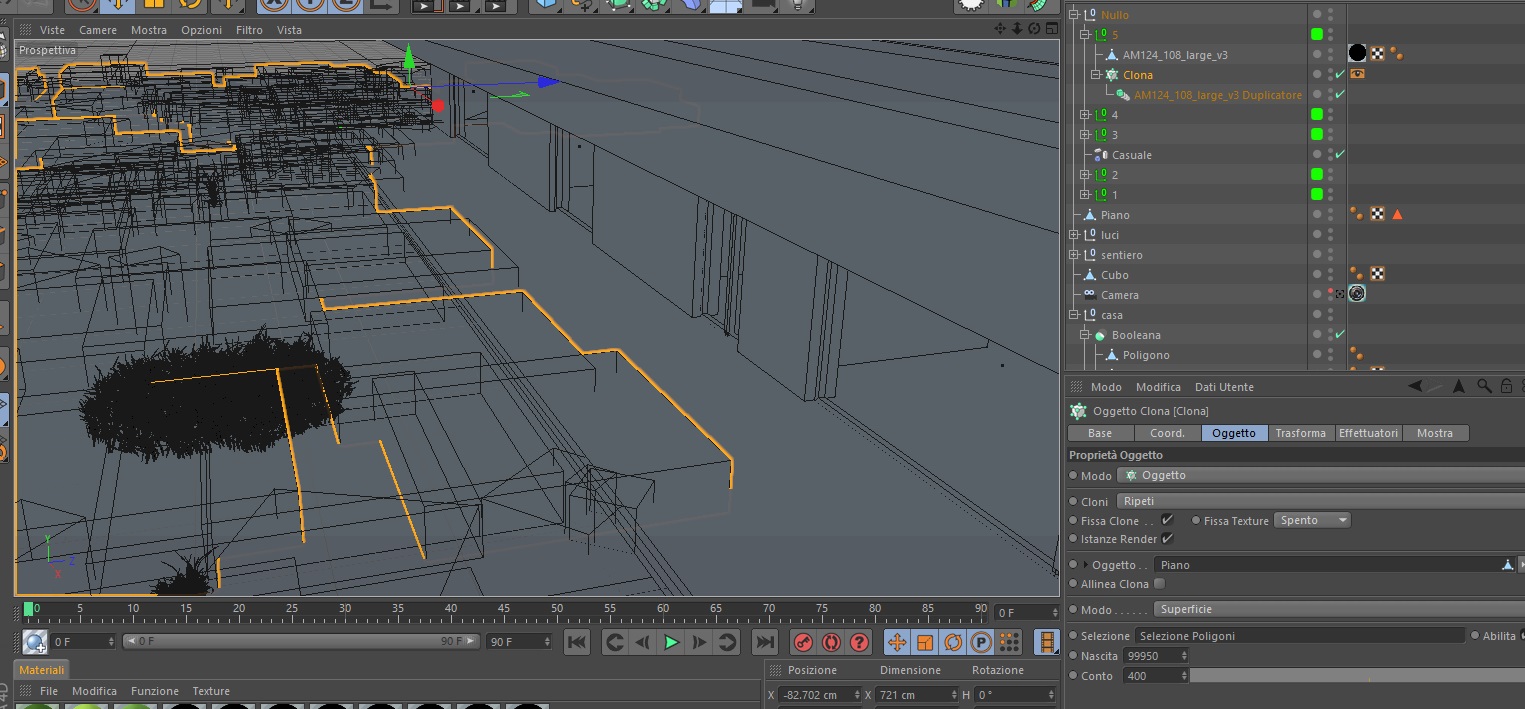Viewport: 1525px width, 709px height.
Task: Toggle the Clona enable checkmark
Action: point(1340,74)
